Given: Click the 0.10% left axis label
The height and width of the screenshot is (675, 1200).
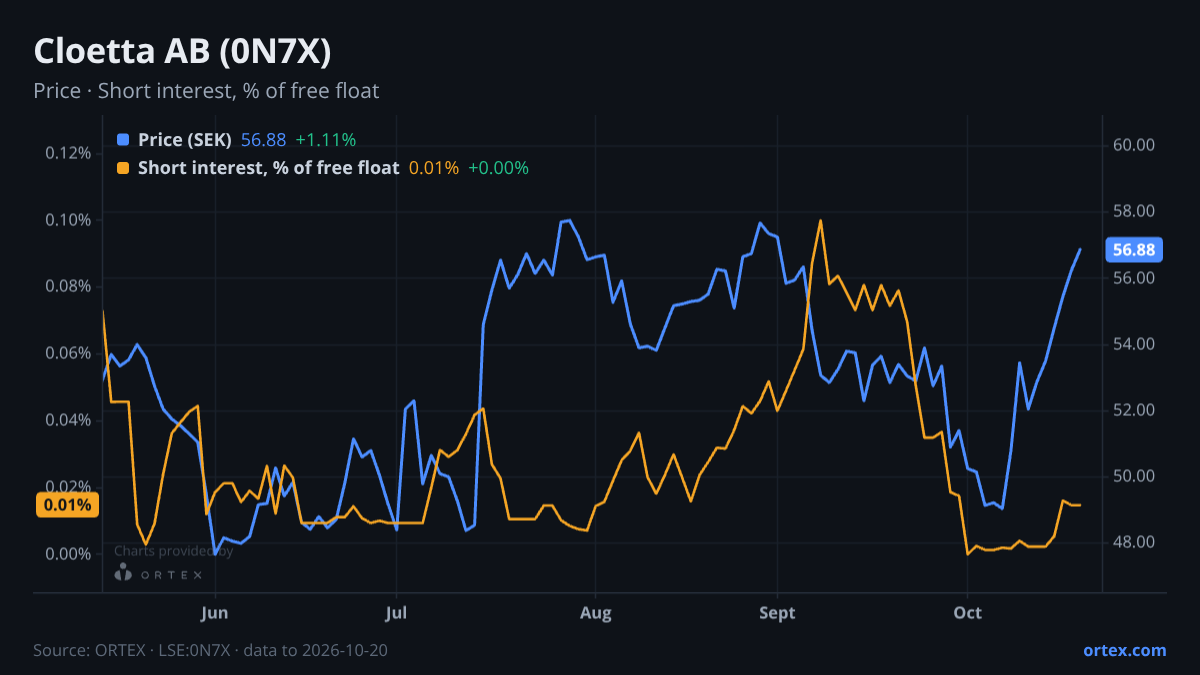Looking at the screenshot, I should click(68, 220).
